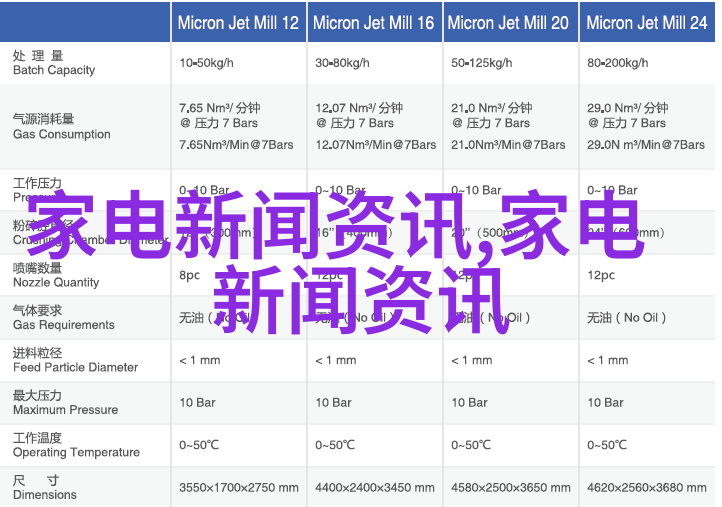722x507 pixels.
Task: Select the 4620×2650×3680 mm dimensions cell
Action: click(x=647, y=488)
